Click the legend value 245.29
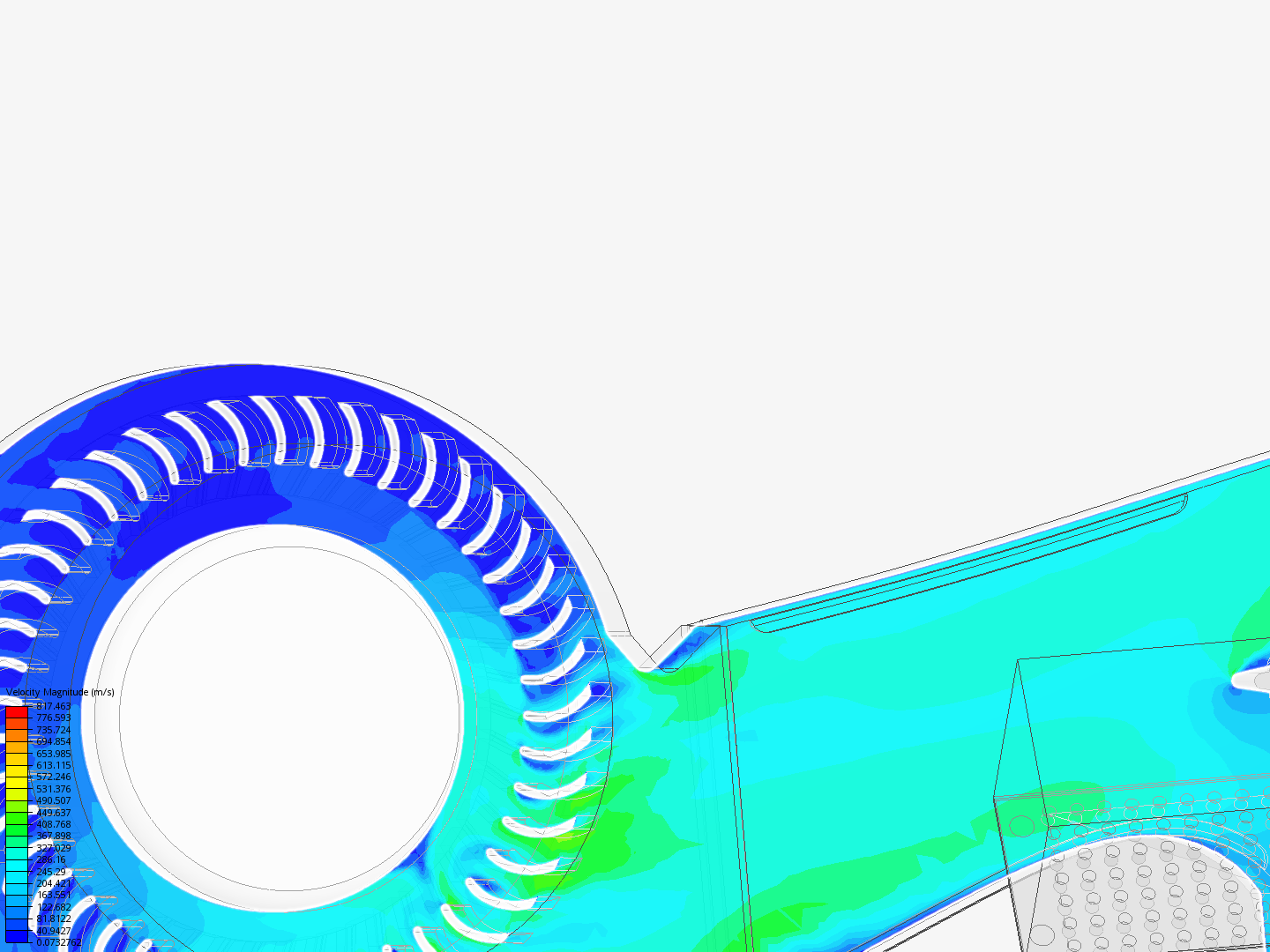The width and height of the screenshot is (1270, 952). click(50, 872)
